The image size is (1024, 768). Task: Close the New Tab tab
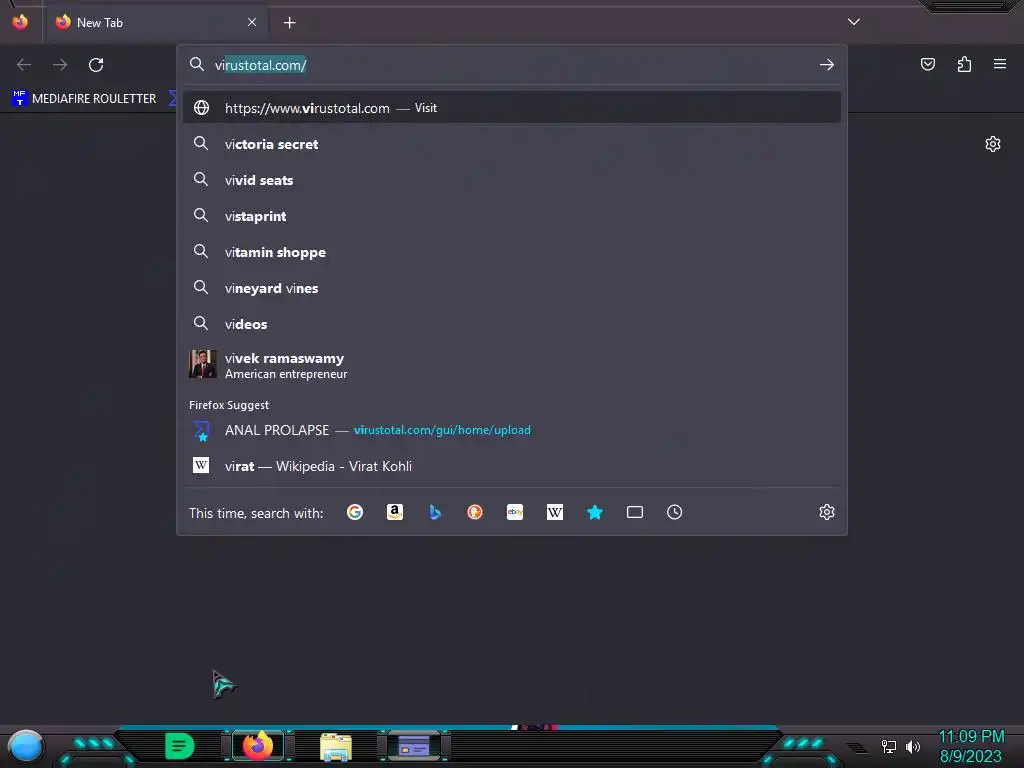[x=252, y=22]
